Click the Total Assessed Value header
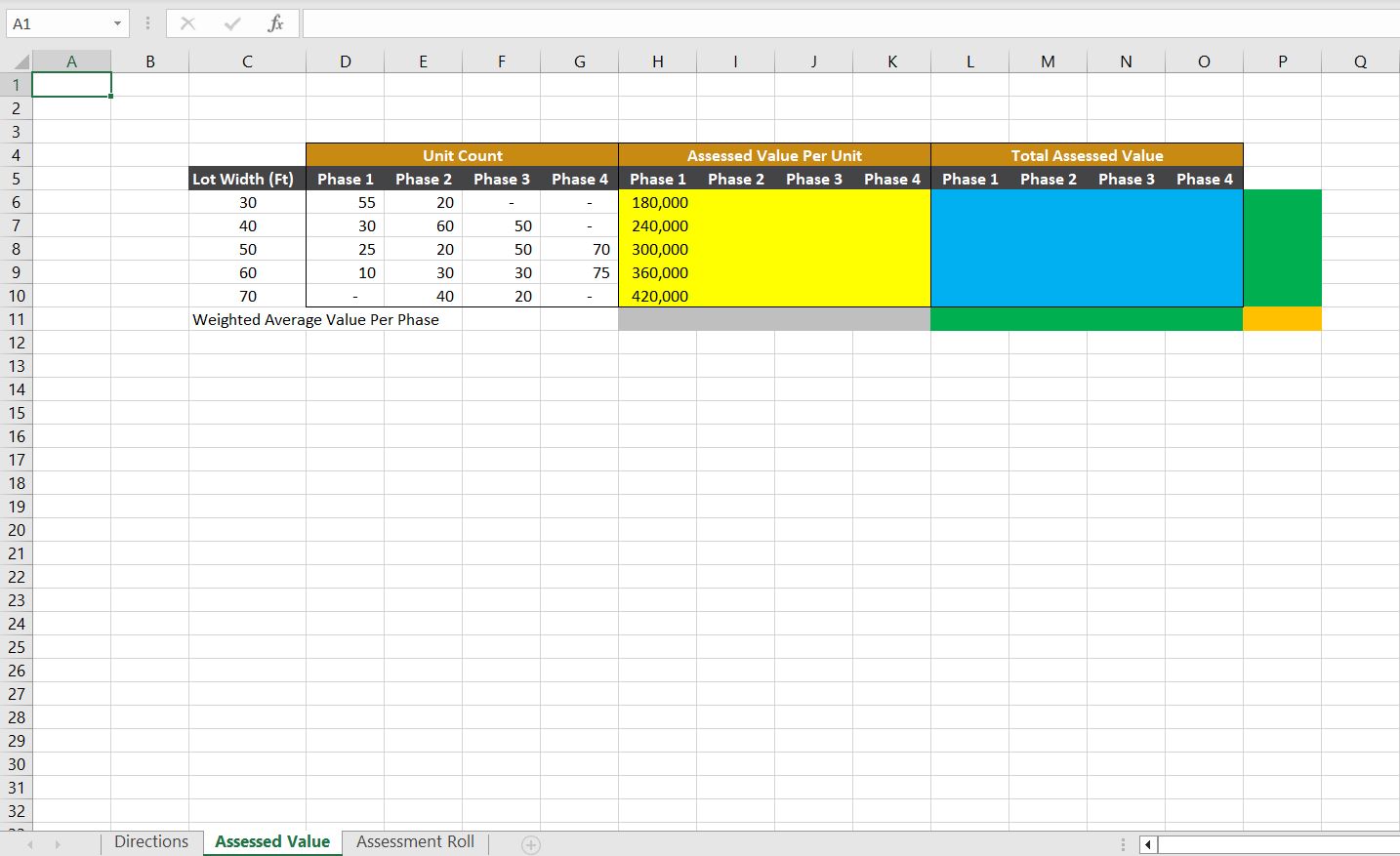The width and height of the screenshot is (1400, 856). click(x=1087, y=155)
